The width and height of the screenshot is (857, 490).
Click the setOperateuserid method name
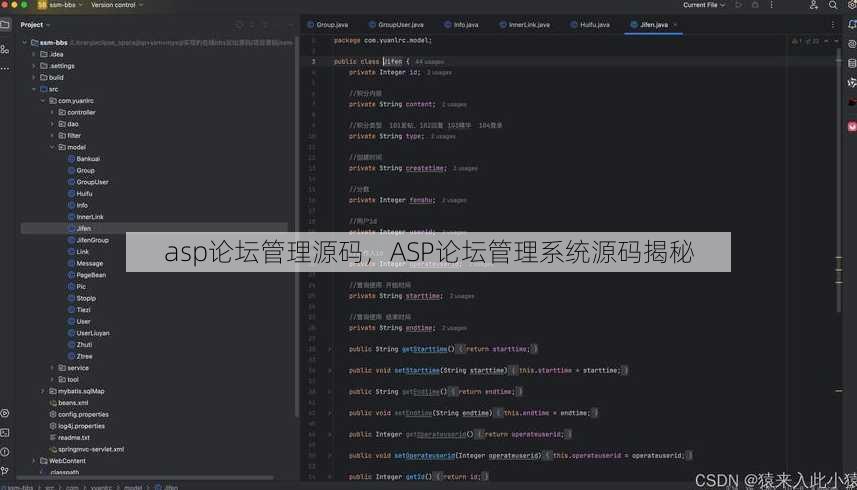coord(425,456)
